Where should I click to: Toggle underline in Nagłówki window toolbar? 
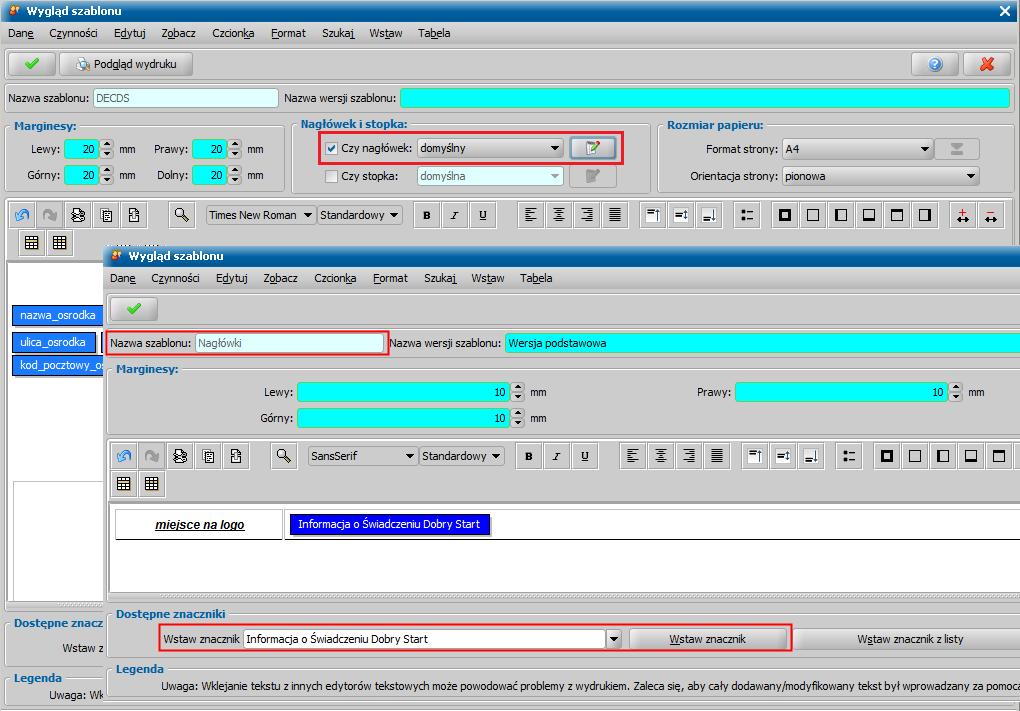point(585,456)
